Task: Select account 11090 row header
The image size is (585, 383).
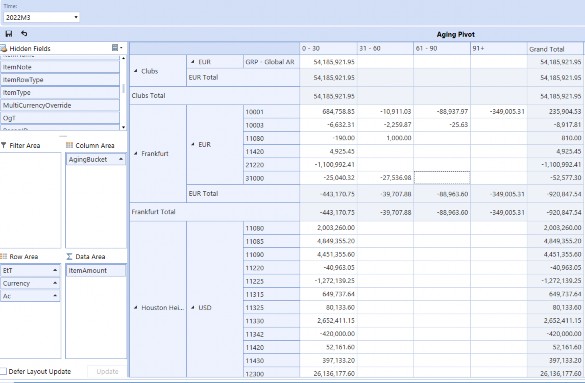Action: tap(271, 255)
